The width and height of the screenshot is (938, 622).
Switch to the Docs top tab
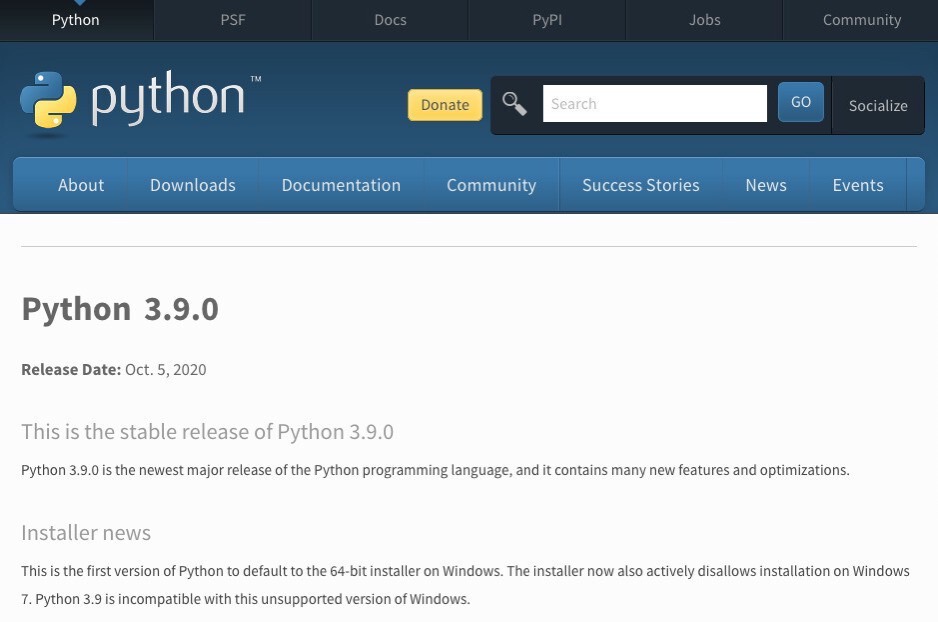tap(390, 20)
